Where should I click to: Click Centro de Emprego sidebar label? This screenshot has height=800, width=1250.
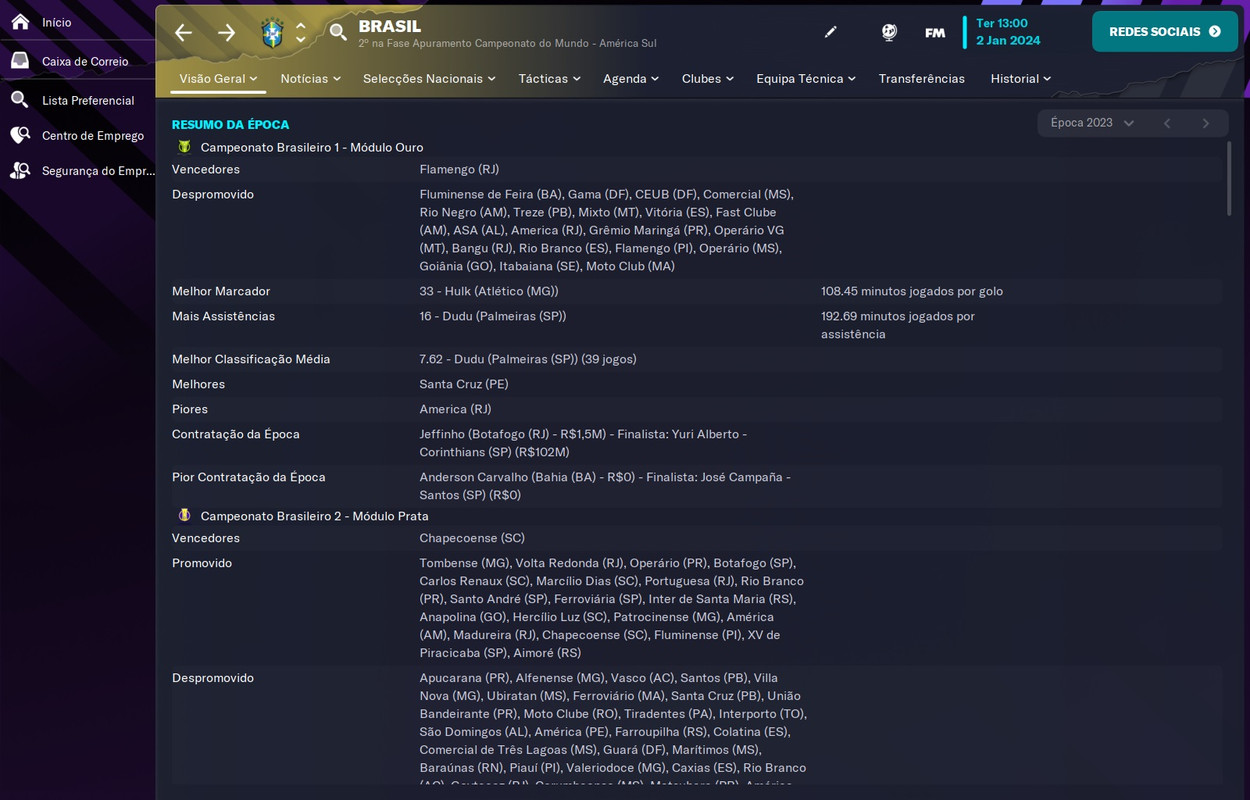click(93, 135)
